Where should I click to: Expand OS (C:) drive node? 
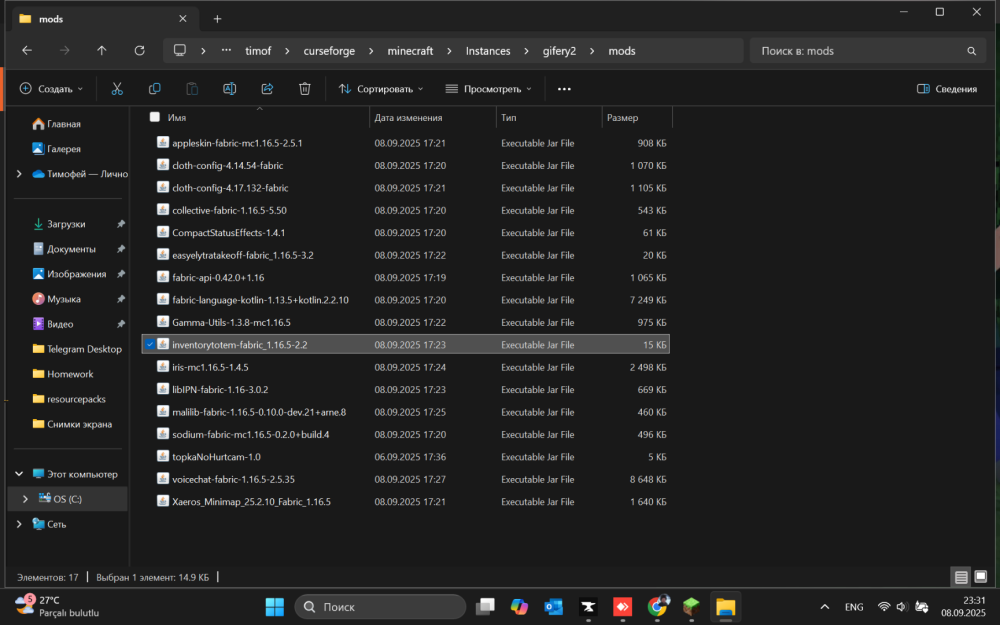click(x=26, y=499)
